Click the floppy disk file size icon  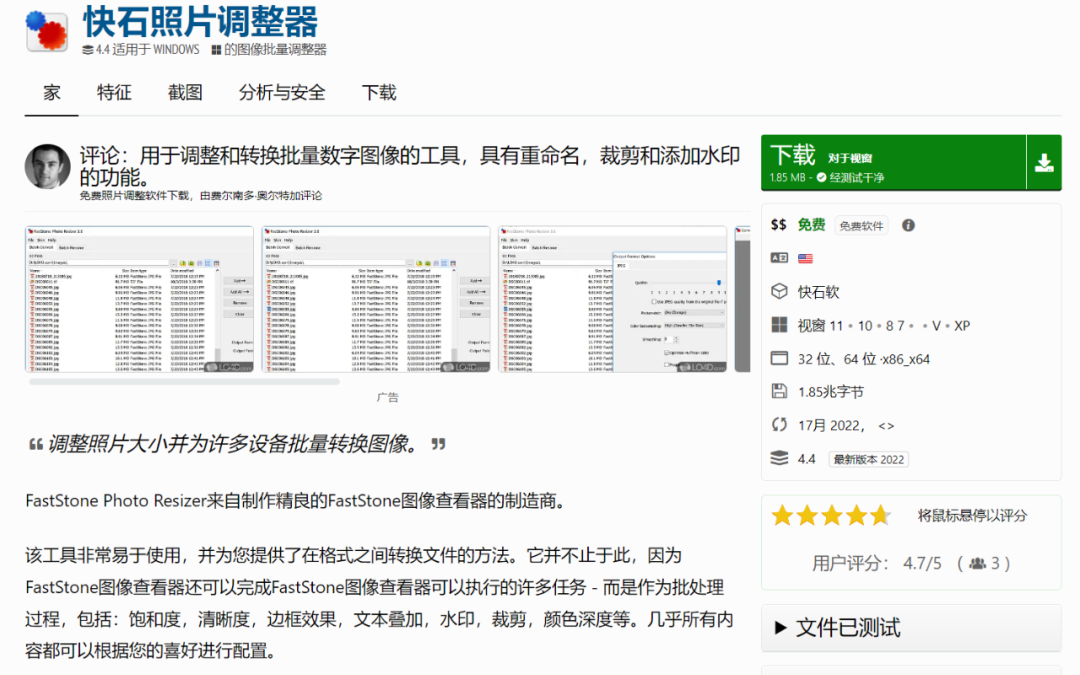click(779, 391)
